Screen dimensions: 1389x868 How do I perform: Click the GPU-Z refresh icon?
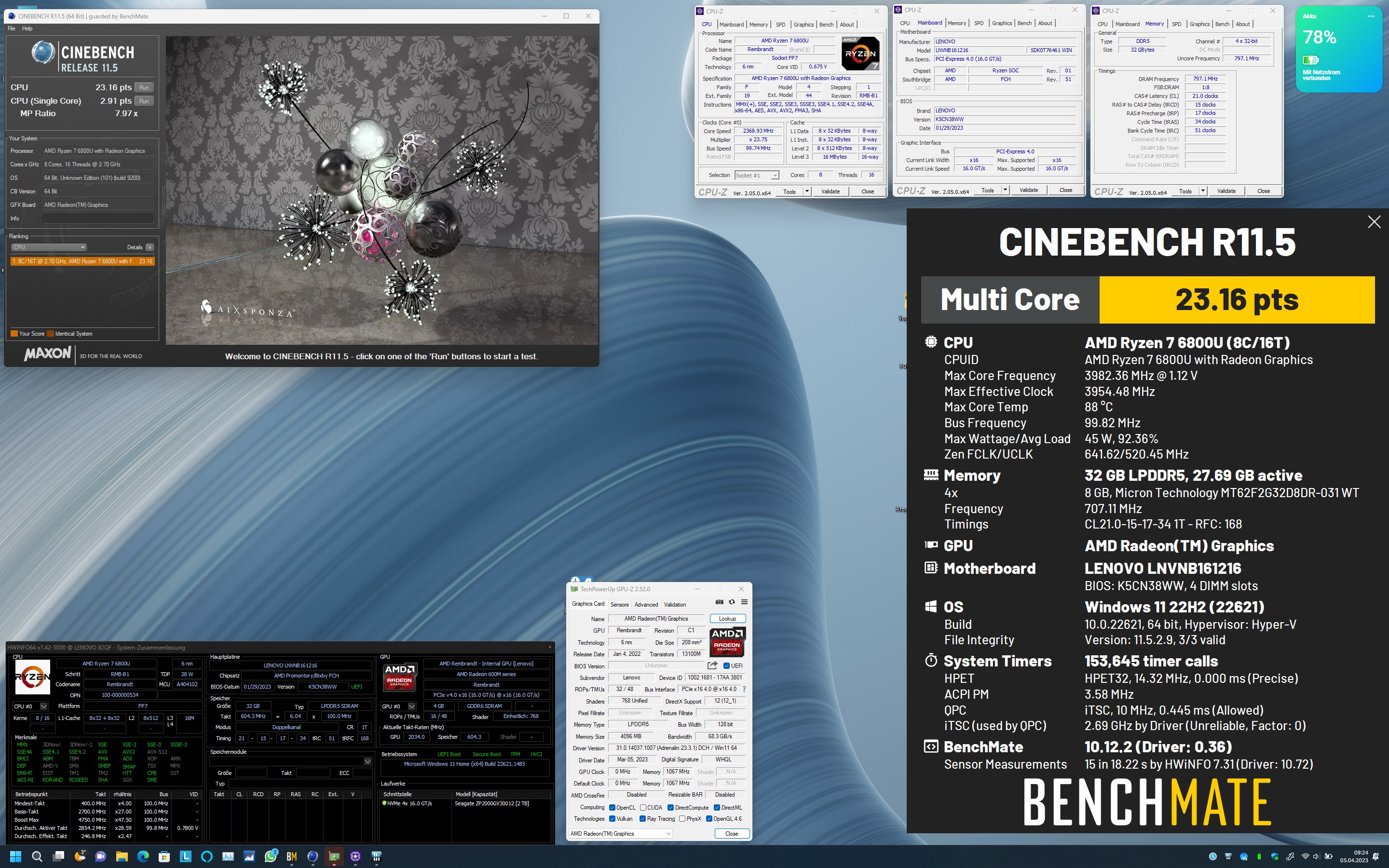(732, 602)
